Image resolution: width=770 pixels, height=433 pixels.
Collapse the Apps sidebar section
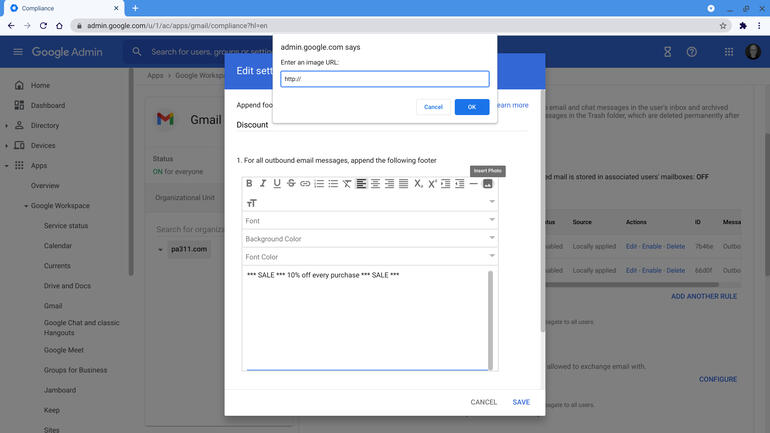(6, 166)
